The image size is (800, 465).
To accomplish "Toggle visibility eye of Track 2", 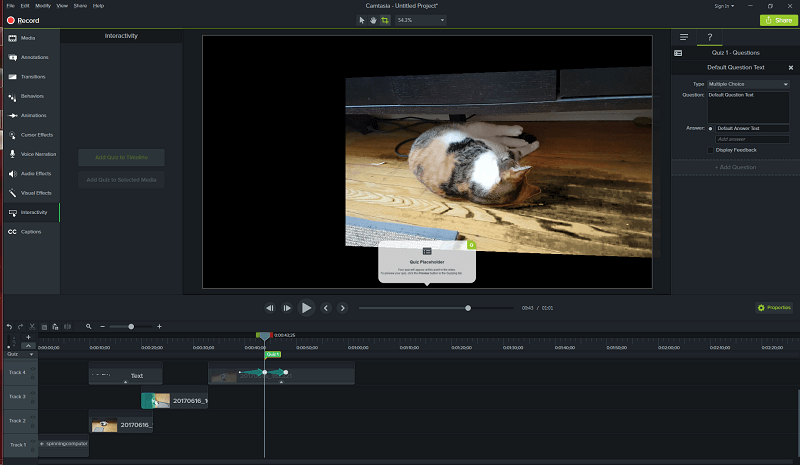I will 33,417.
